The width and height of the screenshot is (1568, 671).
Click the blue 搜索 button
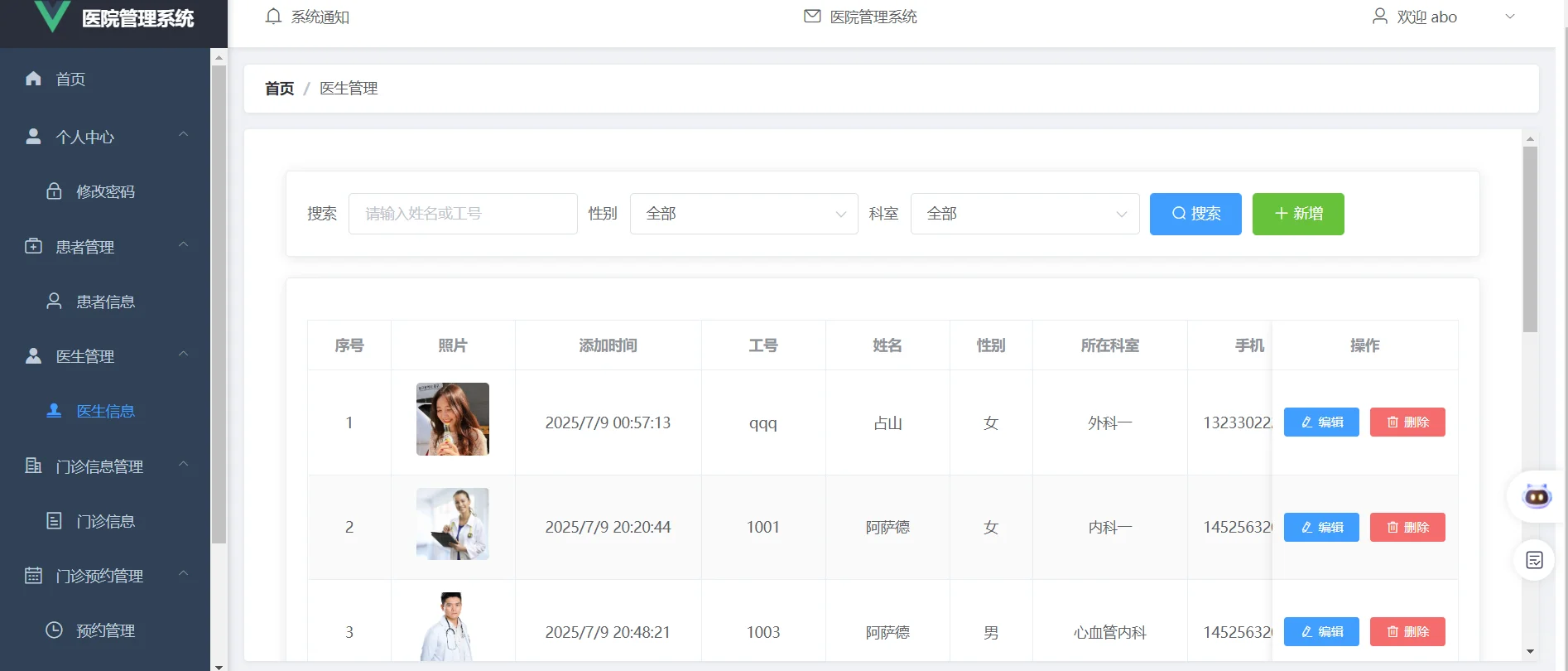1195,214
